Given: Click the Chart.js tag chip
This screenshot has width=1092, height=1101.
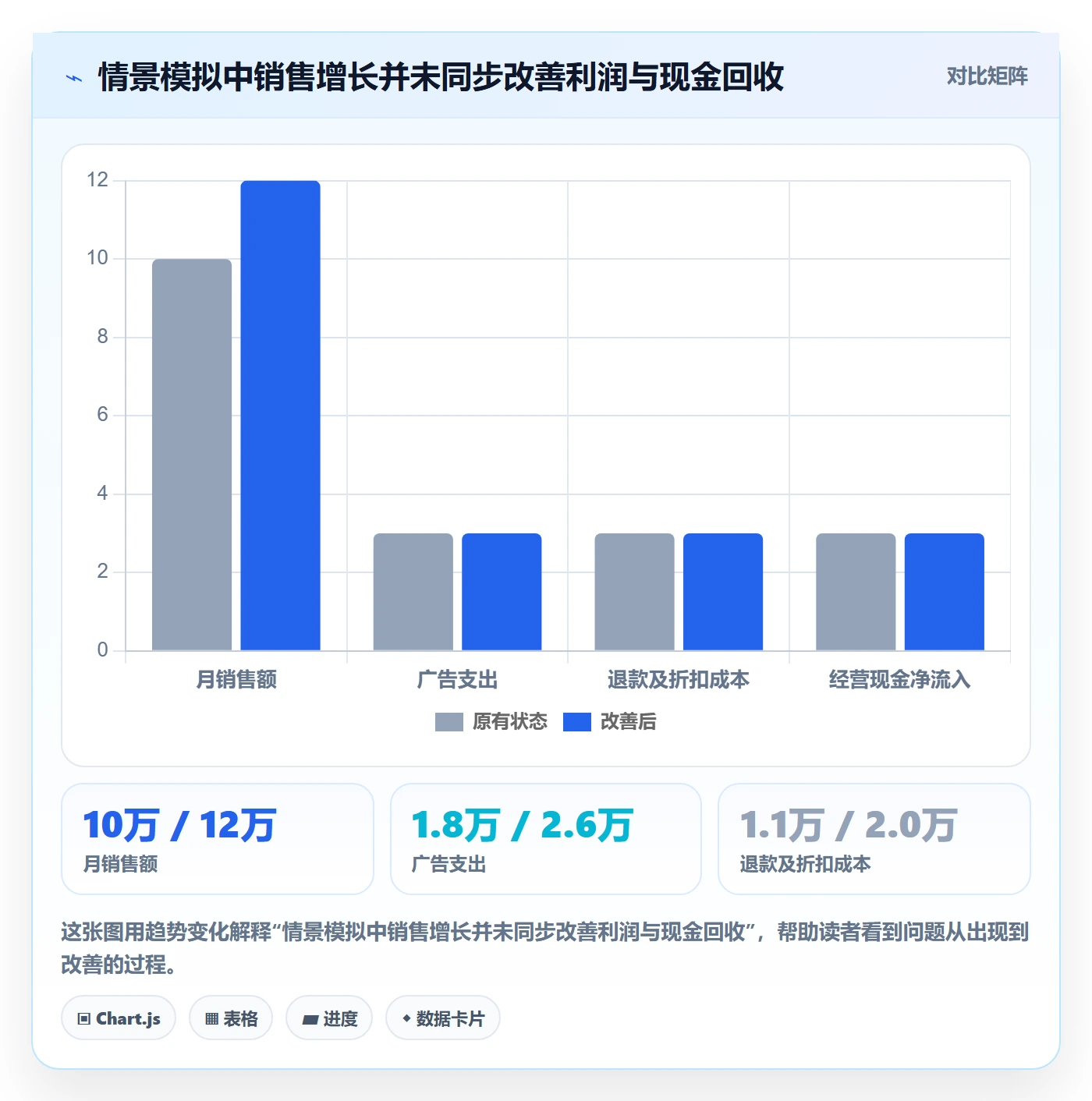Looking at the screenshot, I should [x=119, y=1018].
